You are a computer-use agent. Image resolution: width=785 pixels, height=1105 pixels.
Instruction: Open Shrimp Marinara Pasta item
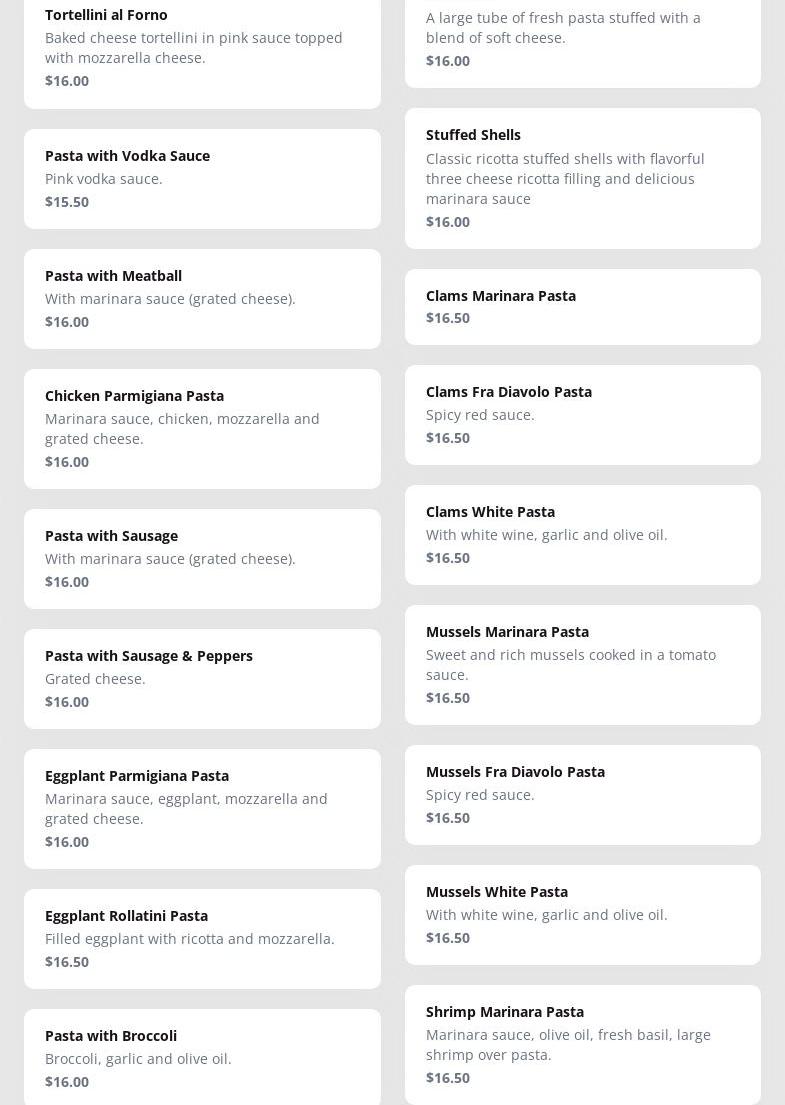tap(582, 1044)
